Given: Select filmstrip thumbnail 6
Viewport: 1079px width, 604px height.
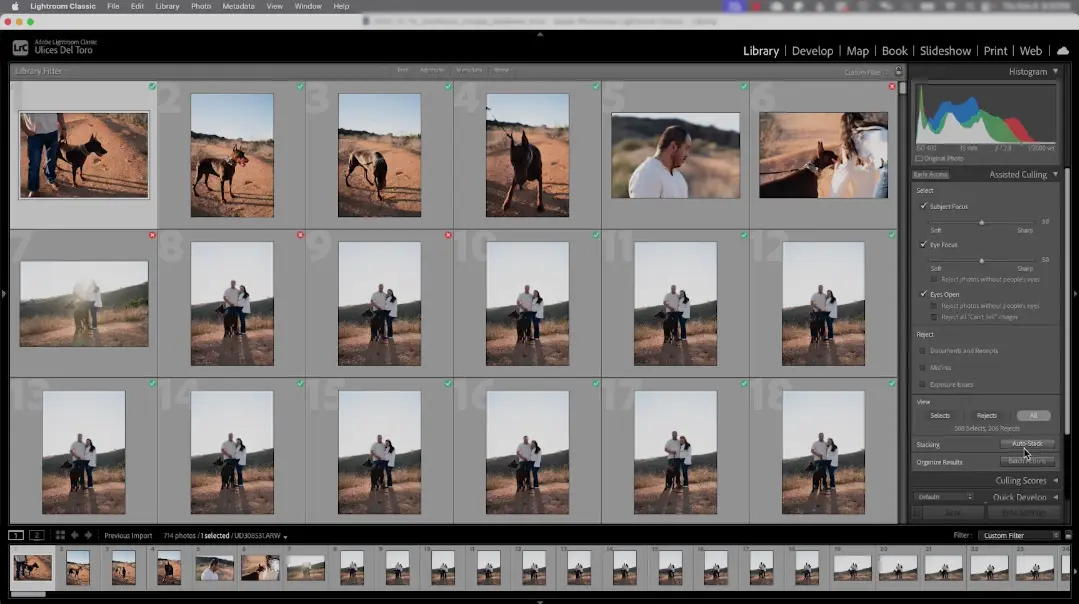Looking at the screenshot, I should 260,568.
